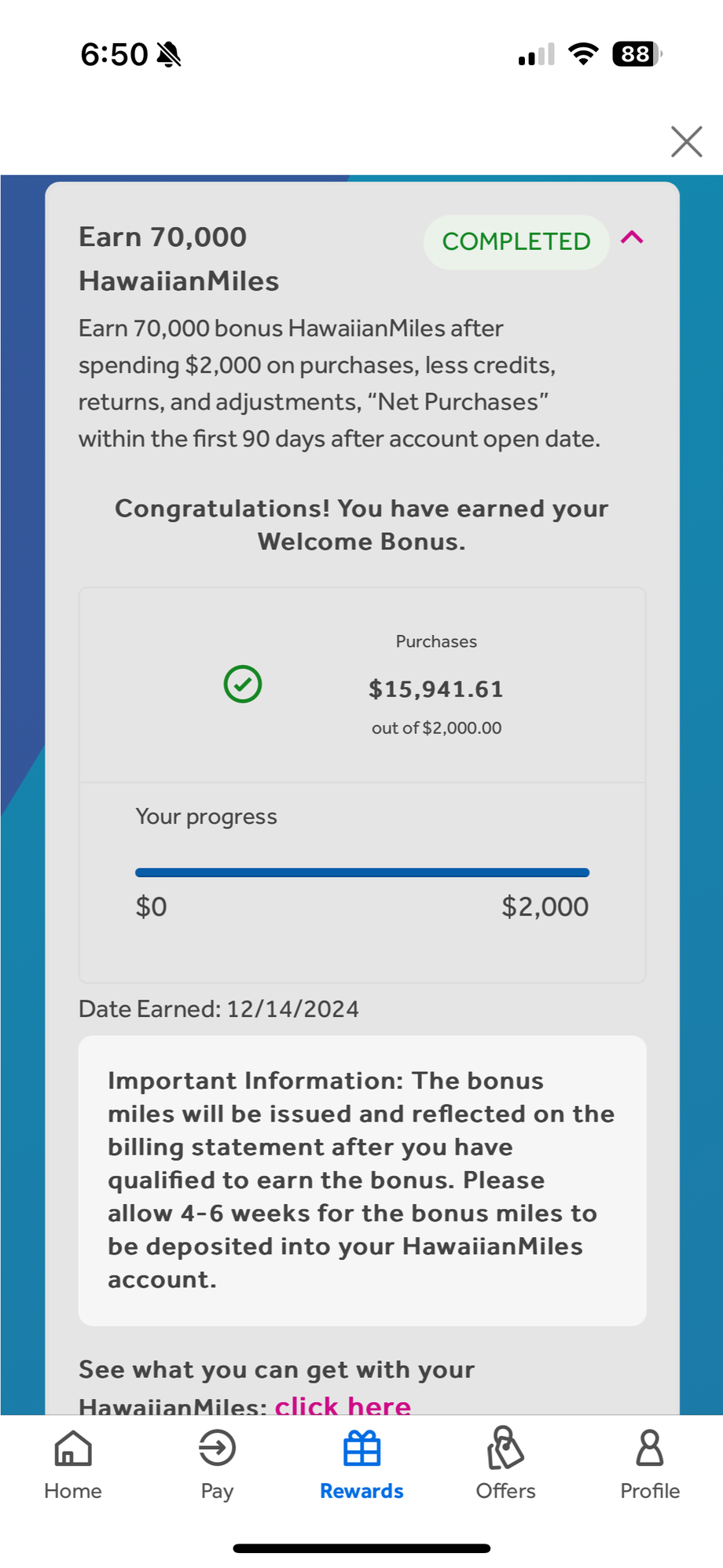The image size is (723, 1568).
Task: Tap the Rewards gift icon
Action: click(x=361, y=1448)
